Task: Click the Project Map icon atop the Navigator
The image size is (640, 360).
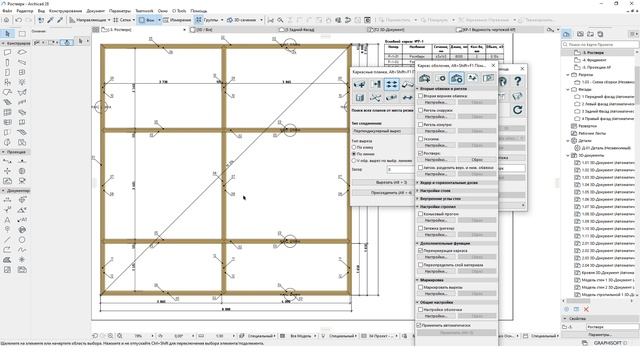Action: 566,34
